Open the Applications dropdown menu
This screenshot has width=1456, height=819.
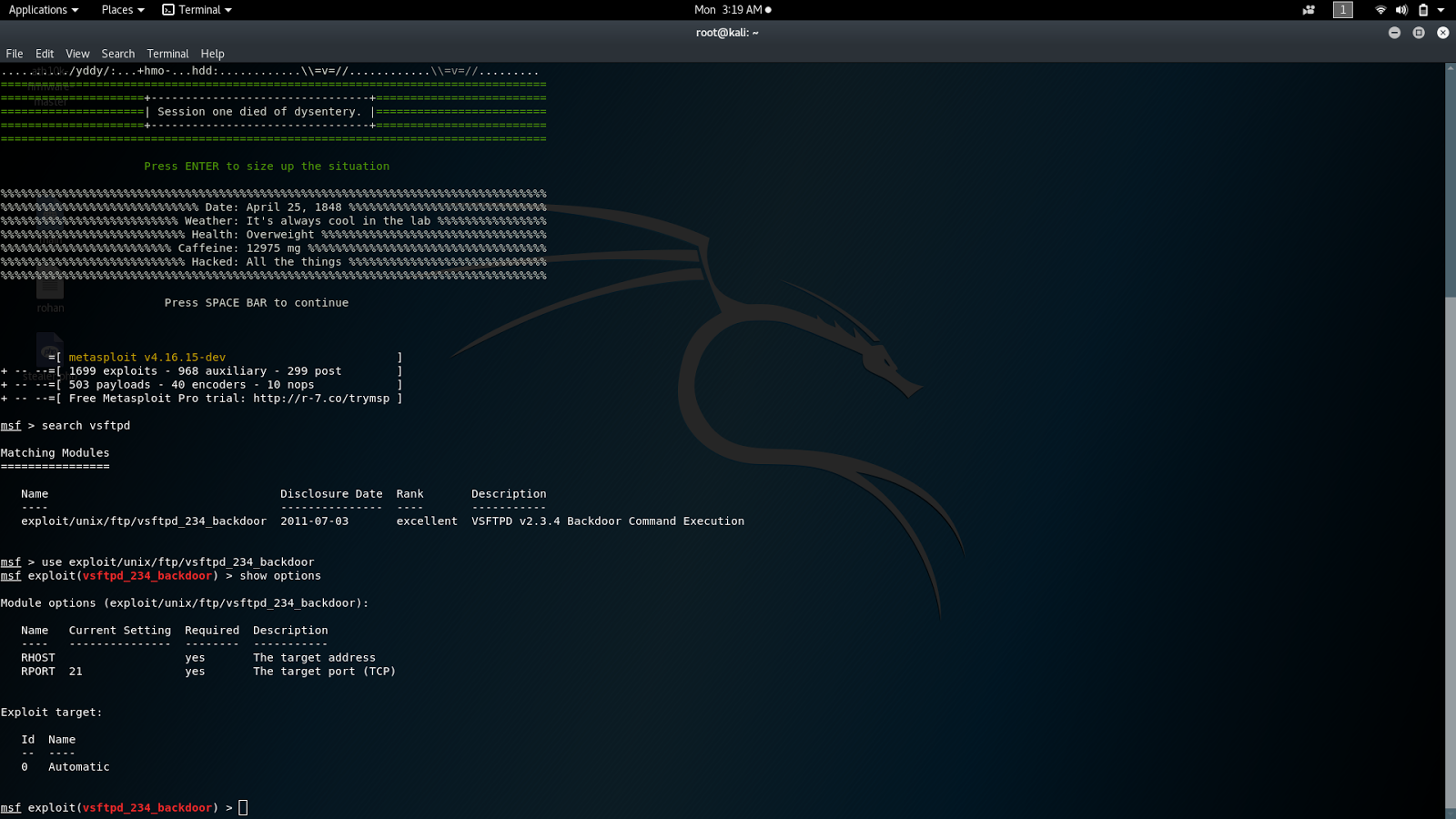(x=38, y=10)
